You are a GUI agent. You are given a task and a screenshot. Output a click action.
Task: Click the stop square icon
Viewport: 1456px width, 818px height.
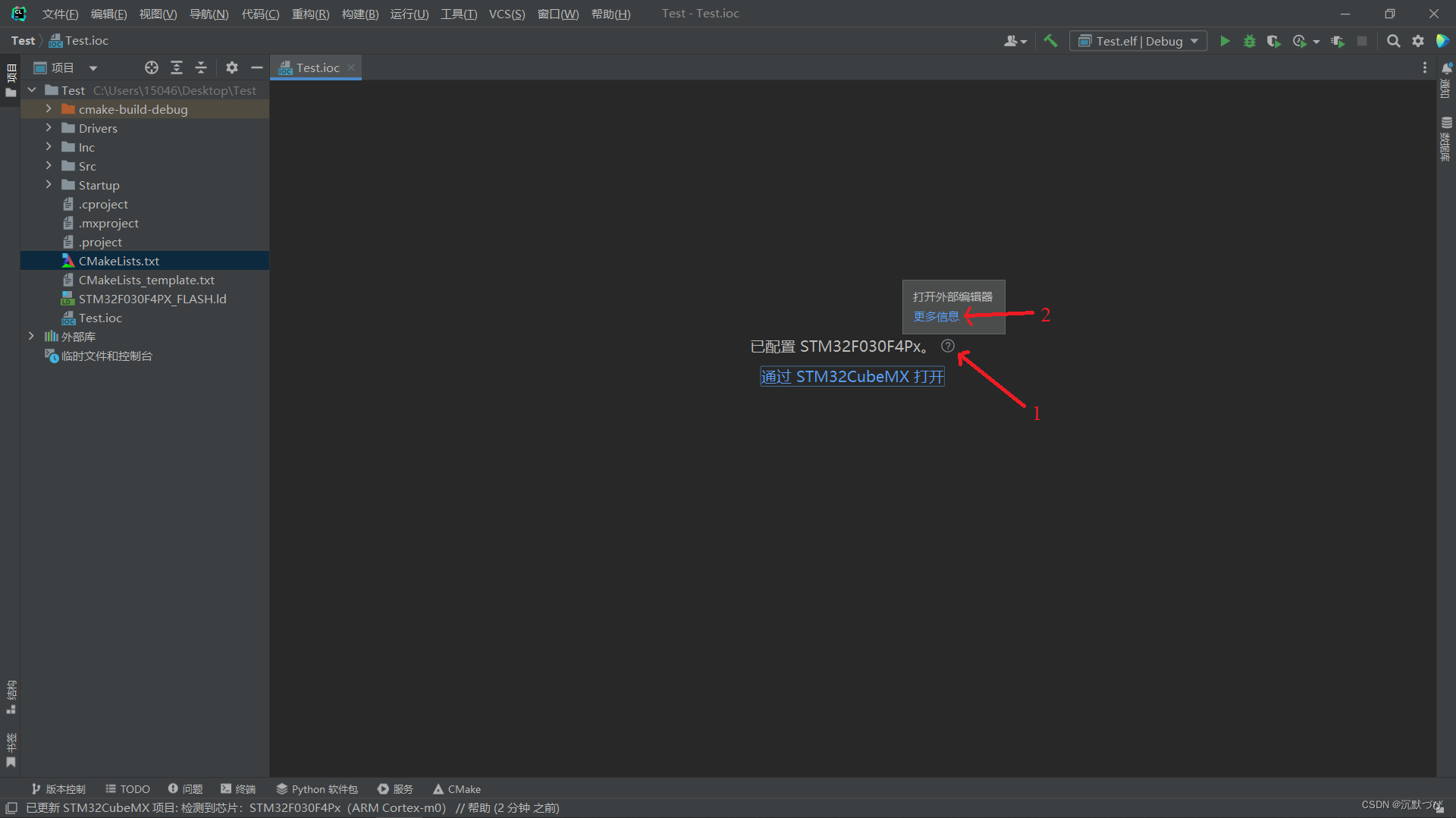(x=1362, y=41)
